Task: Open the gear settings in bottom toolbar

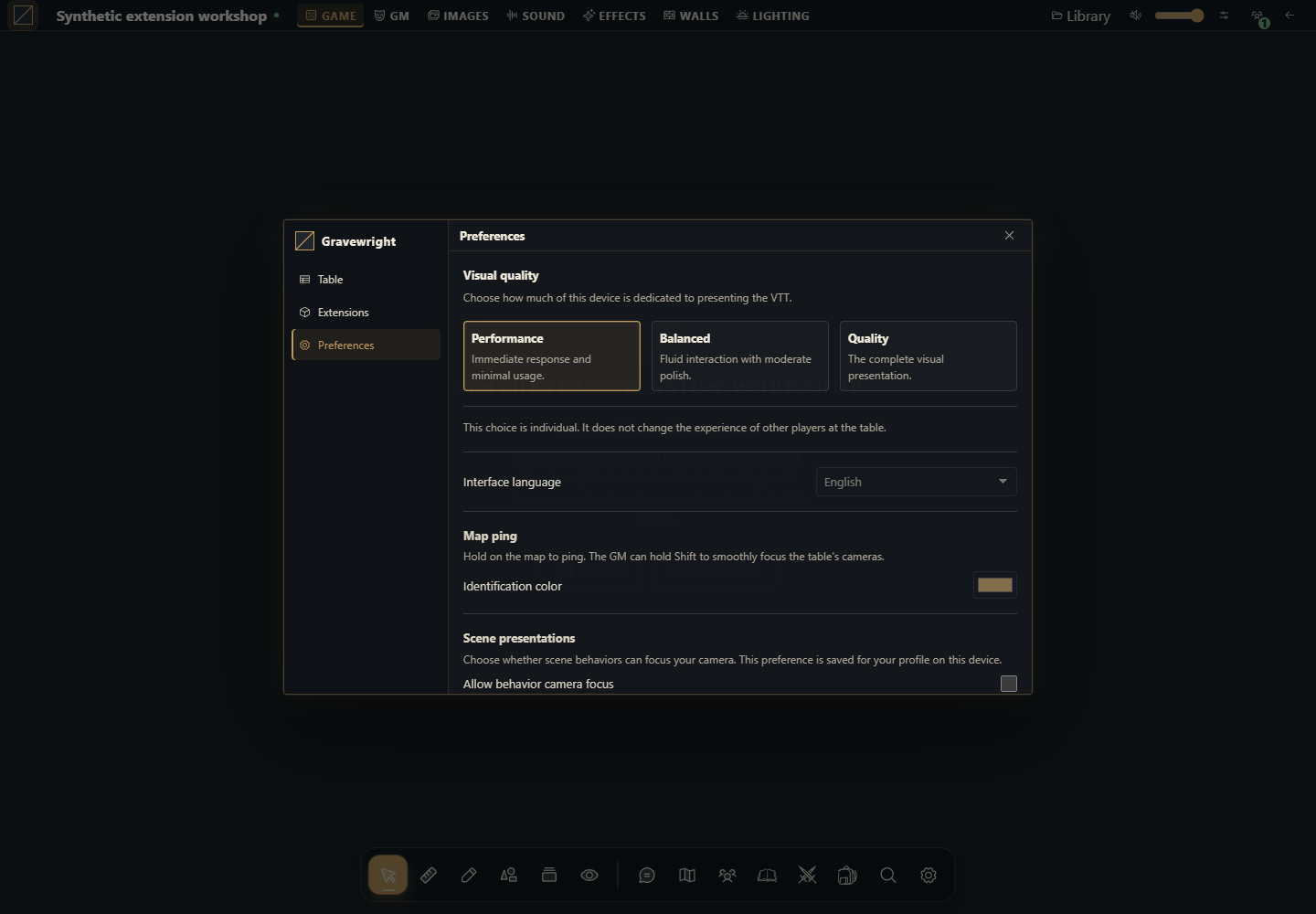Action: (929, 875)
